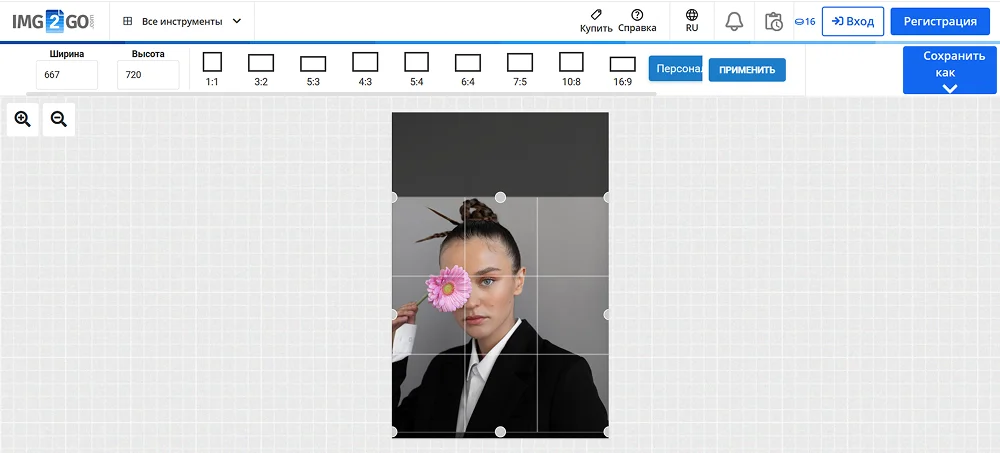Select the 16:9 aspect ratio
The height and width of the screenshot is (453, 1000).
pos(622,68)
